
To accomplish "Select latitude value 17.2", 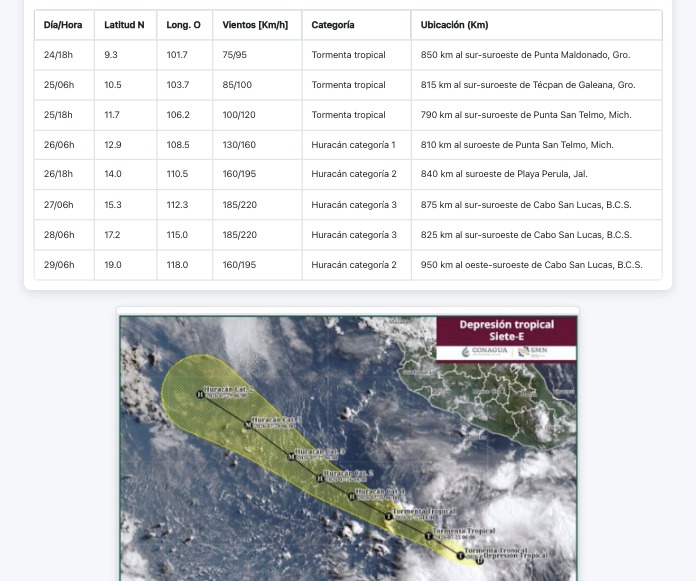I will [x=112, y=235].
